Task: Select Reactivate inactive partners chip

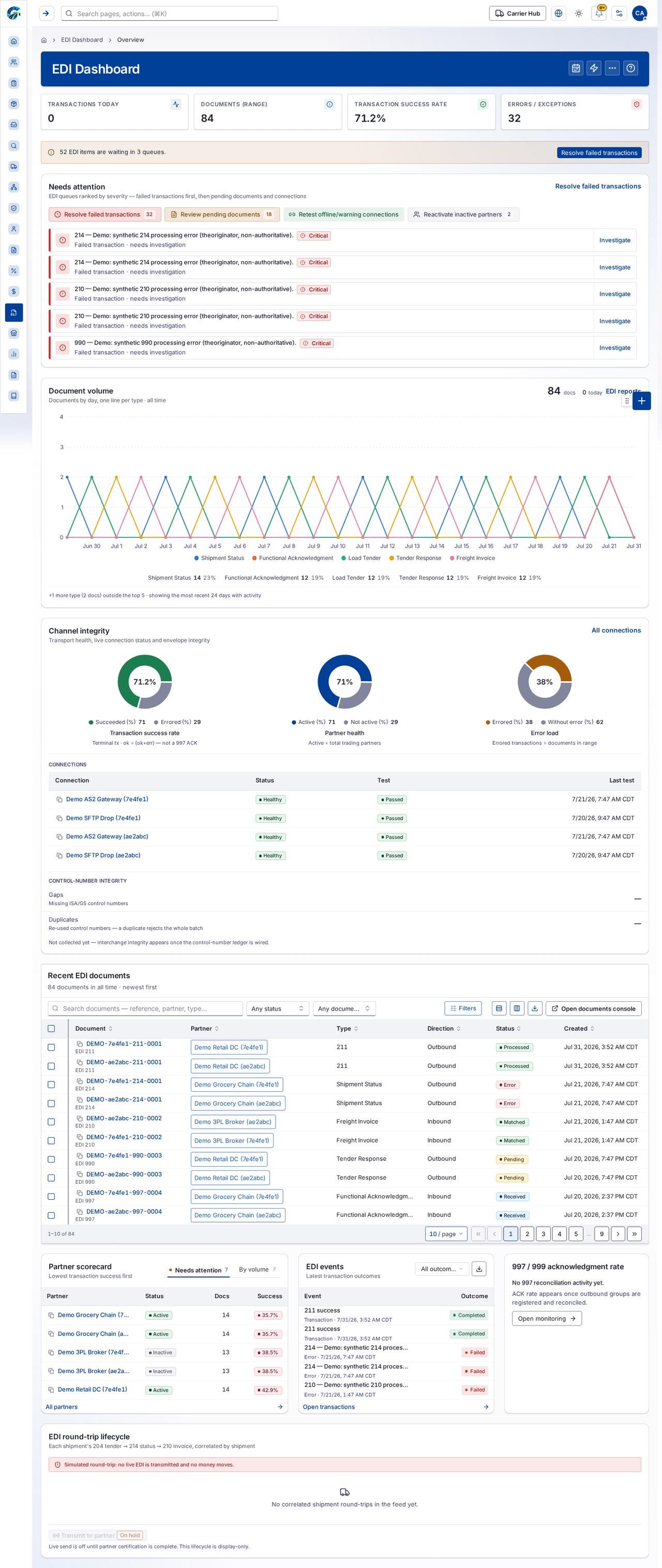Action: click(x=463, y=214)
